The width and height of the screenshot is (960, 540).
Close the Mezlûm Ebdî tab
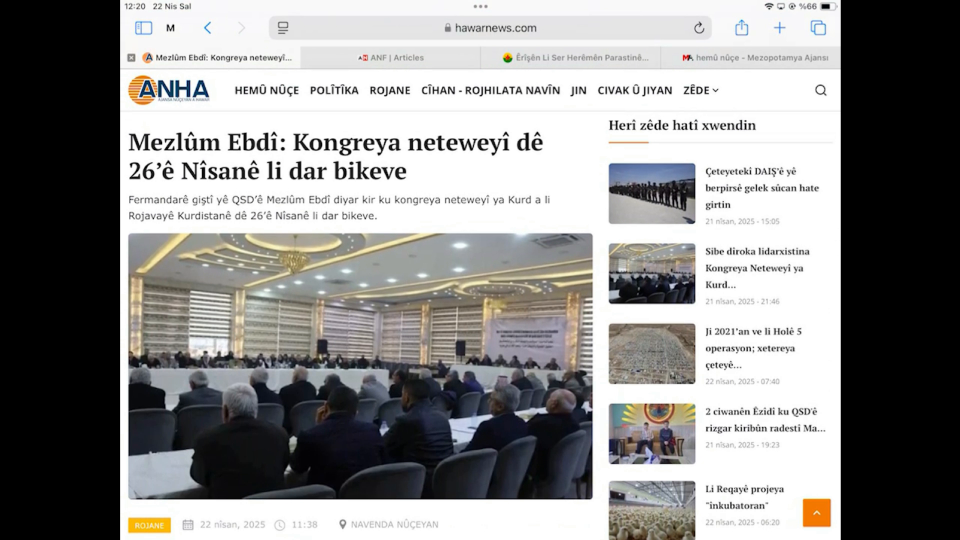tap(131, 58)
